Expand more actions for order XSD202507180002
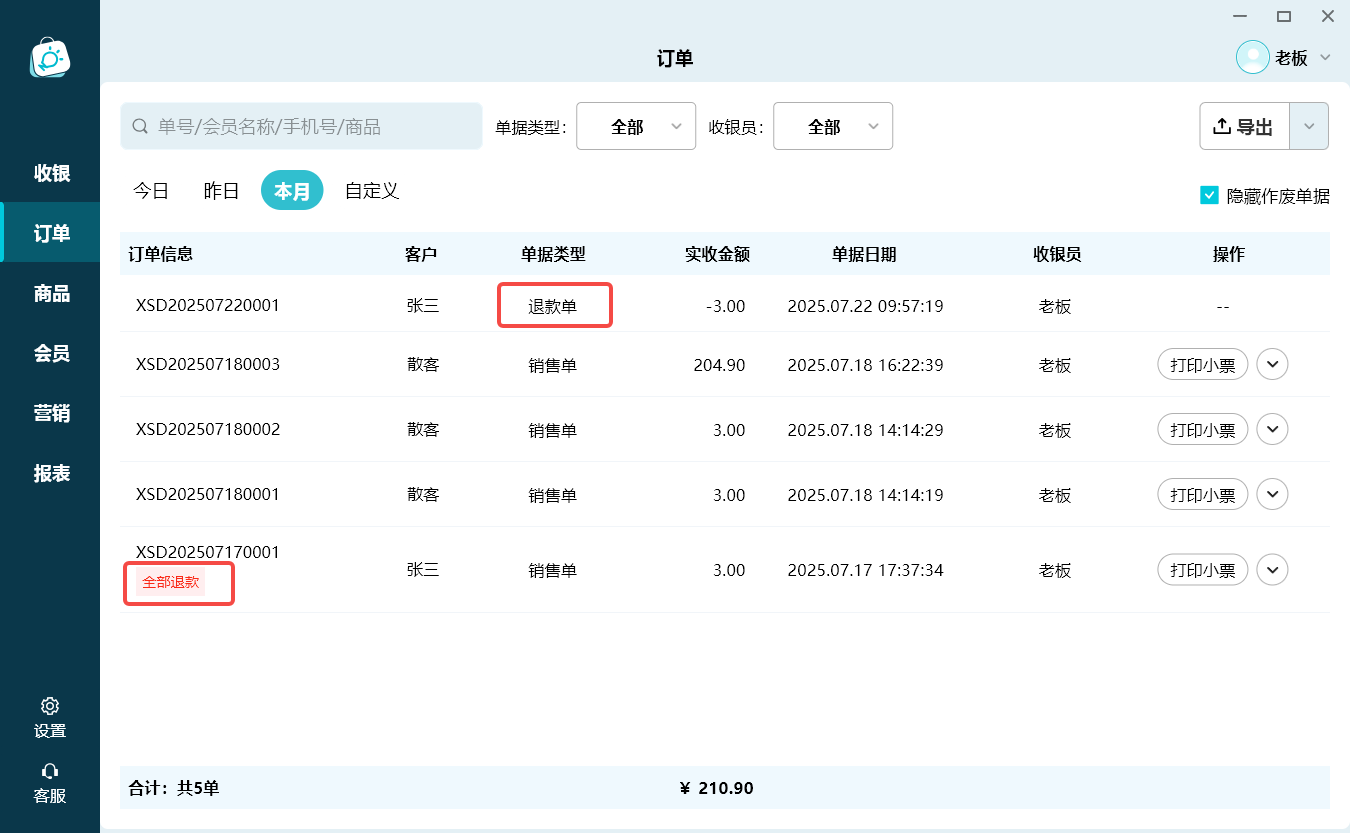This screenshot has width=1350, height=833. 1272,429
